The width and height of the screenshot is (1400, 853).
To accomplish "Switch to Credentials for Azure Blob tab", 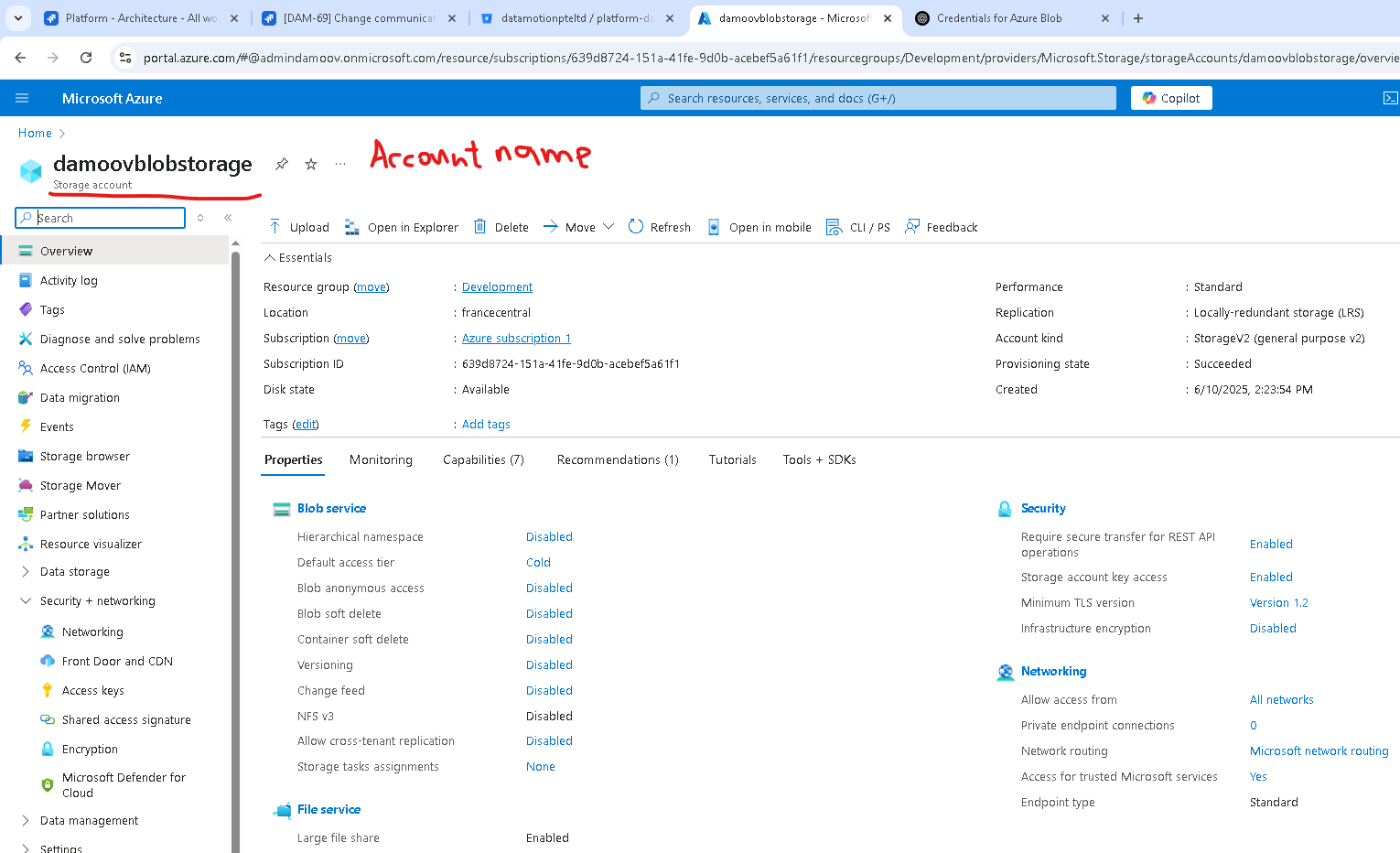I will tap(1010, 18).
